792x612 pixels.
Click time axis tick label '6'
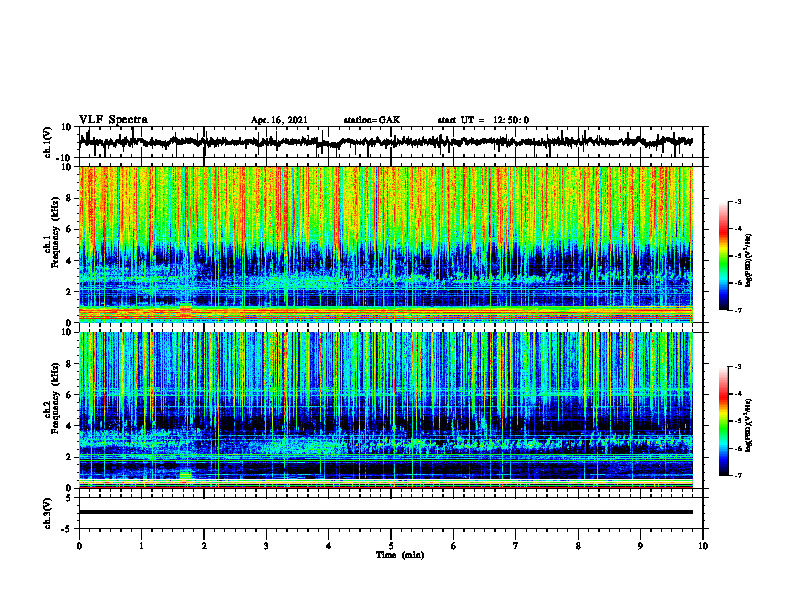pos(454,546)
